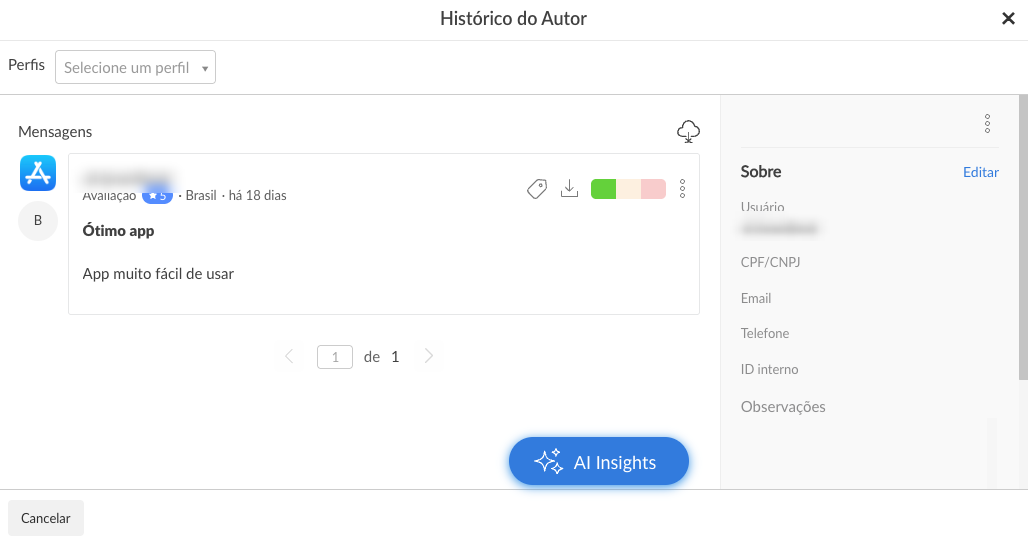This screenshot has width=1028, height=543.
Task: Click the Telefone field label
Action: point(765,333)
